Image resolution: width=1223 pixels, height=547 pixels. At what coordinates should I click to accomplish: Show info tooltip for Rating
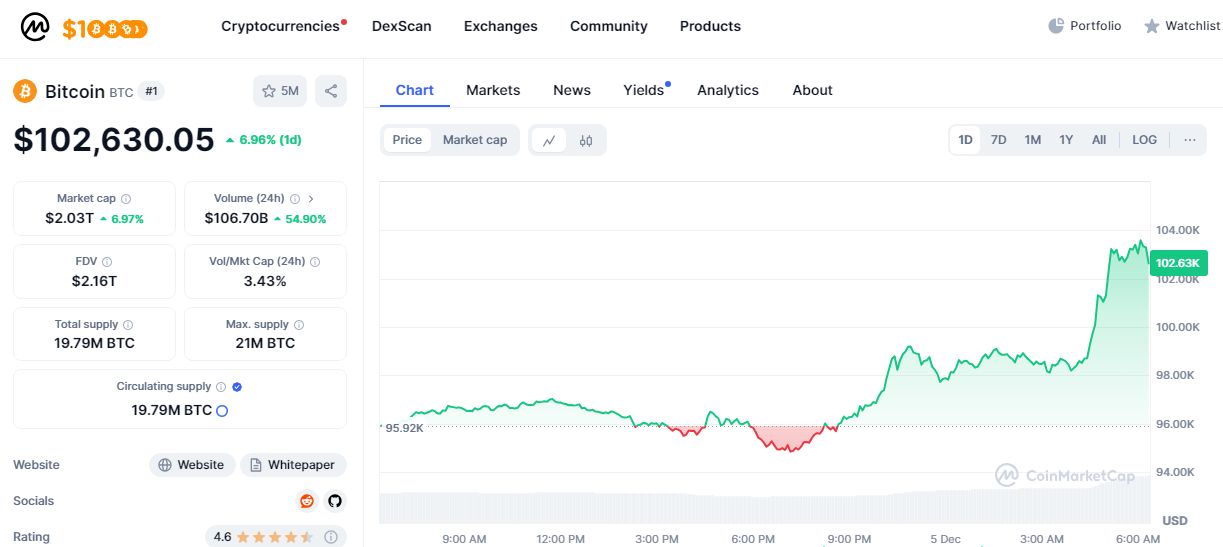click(331, 537)
